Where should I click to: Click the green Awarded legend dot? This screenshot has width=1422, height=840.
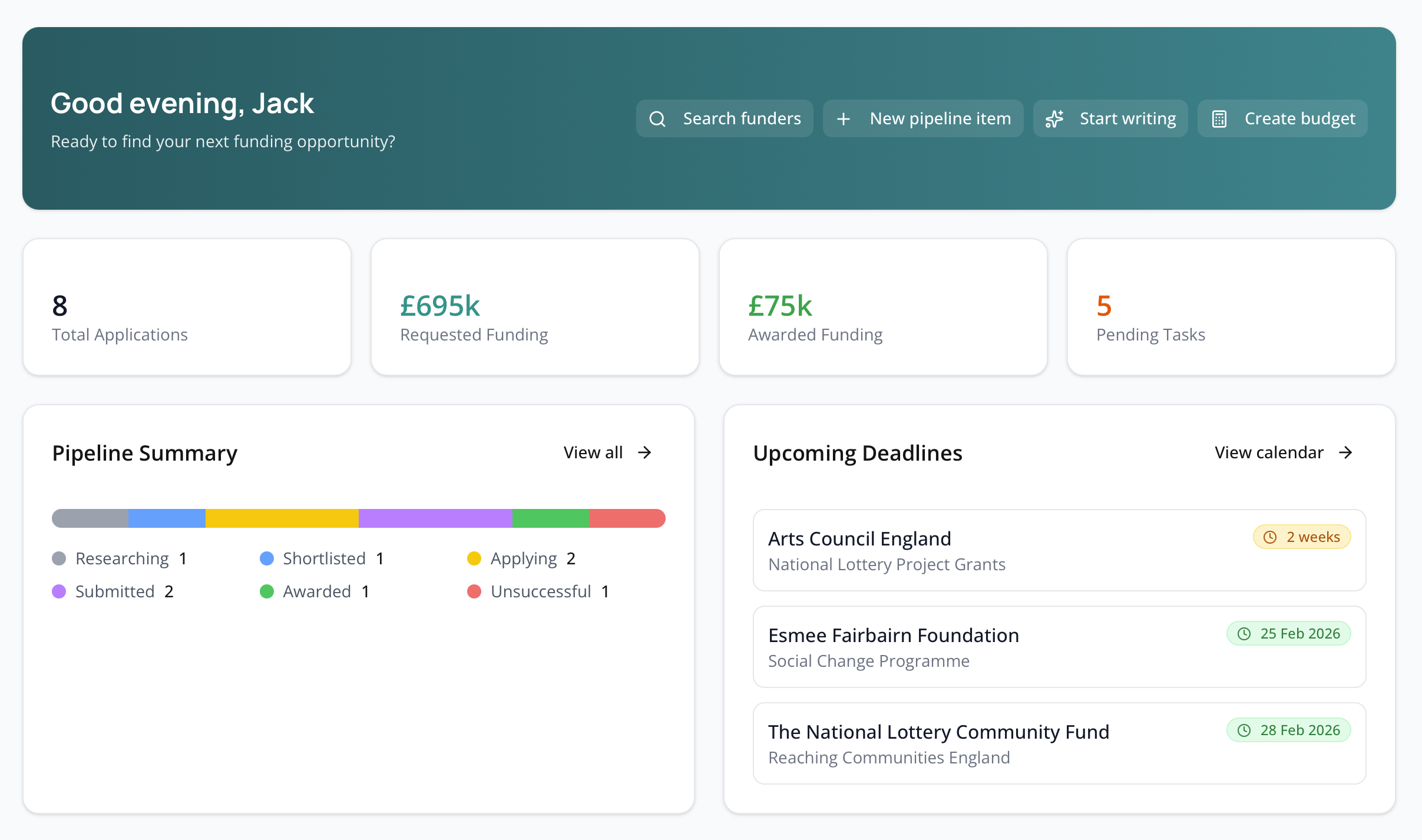tap(267, 591)
